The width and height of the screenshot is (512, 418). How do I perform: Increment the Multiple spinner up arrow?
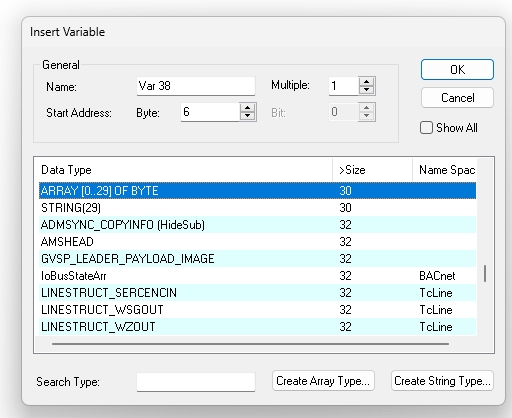pos(367,82)
